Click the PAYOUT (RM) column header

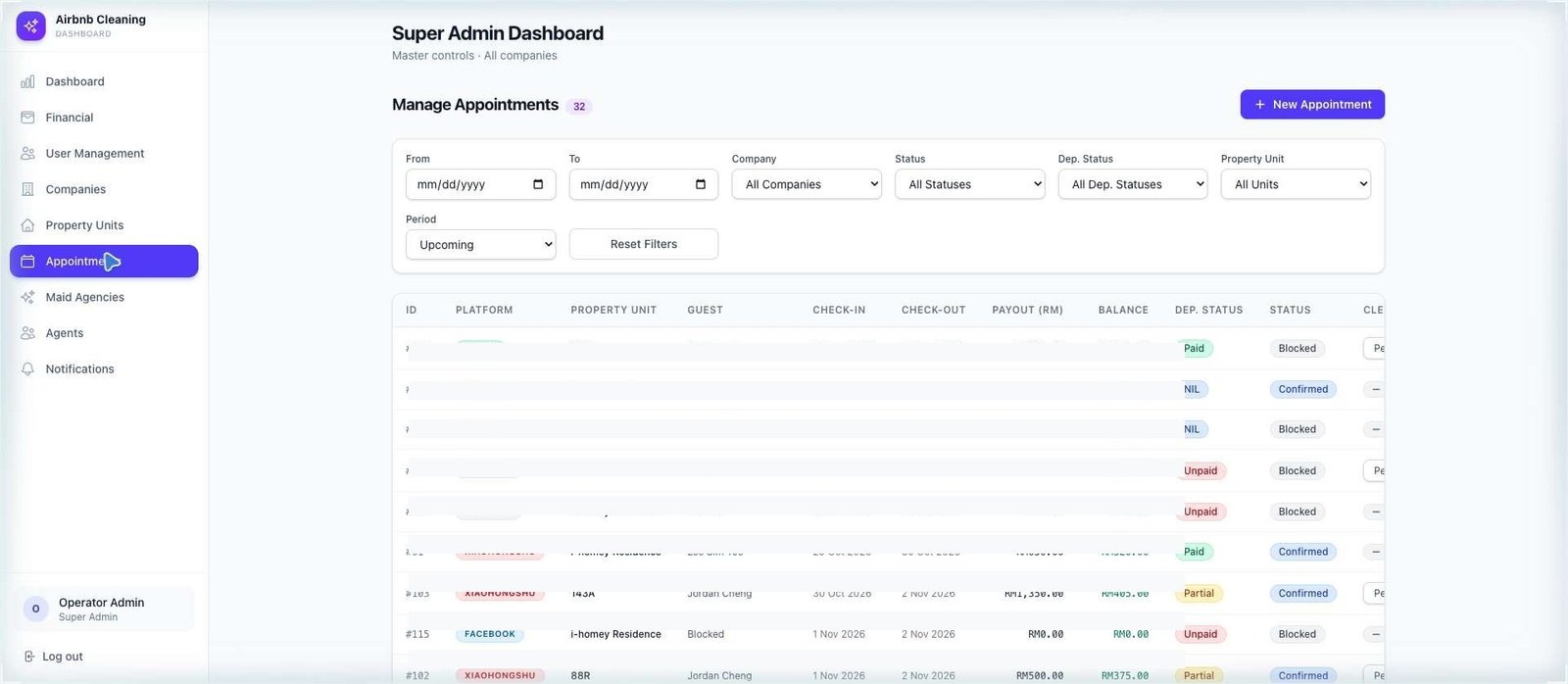tap(1027, 310)
